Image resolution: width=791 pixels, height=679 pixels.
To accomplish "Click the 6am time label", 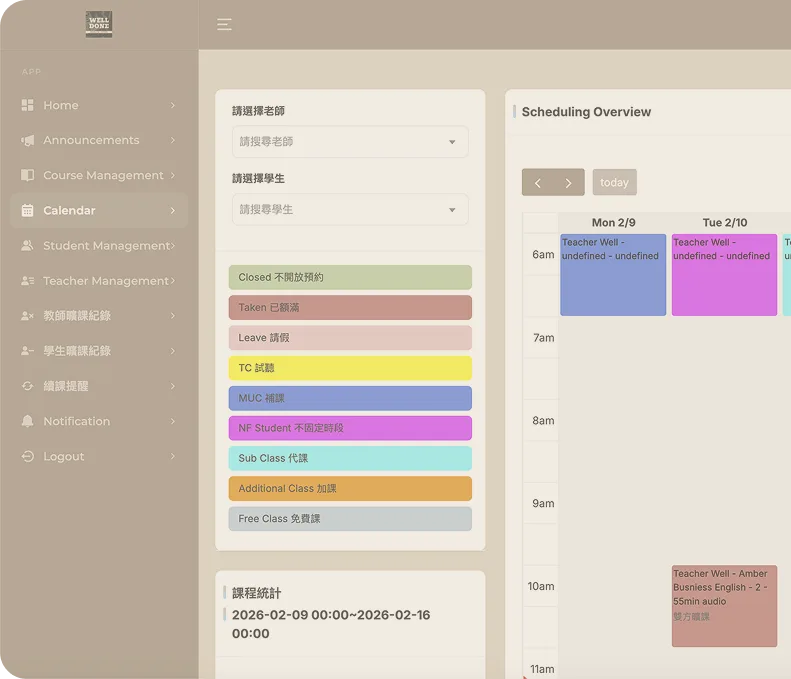I will (543, 255).
